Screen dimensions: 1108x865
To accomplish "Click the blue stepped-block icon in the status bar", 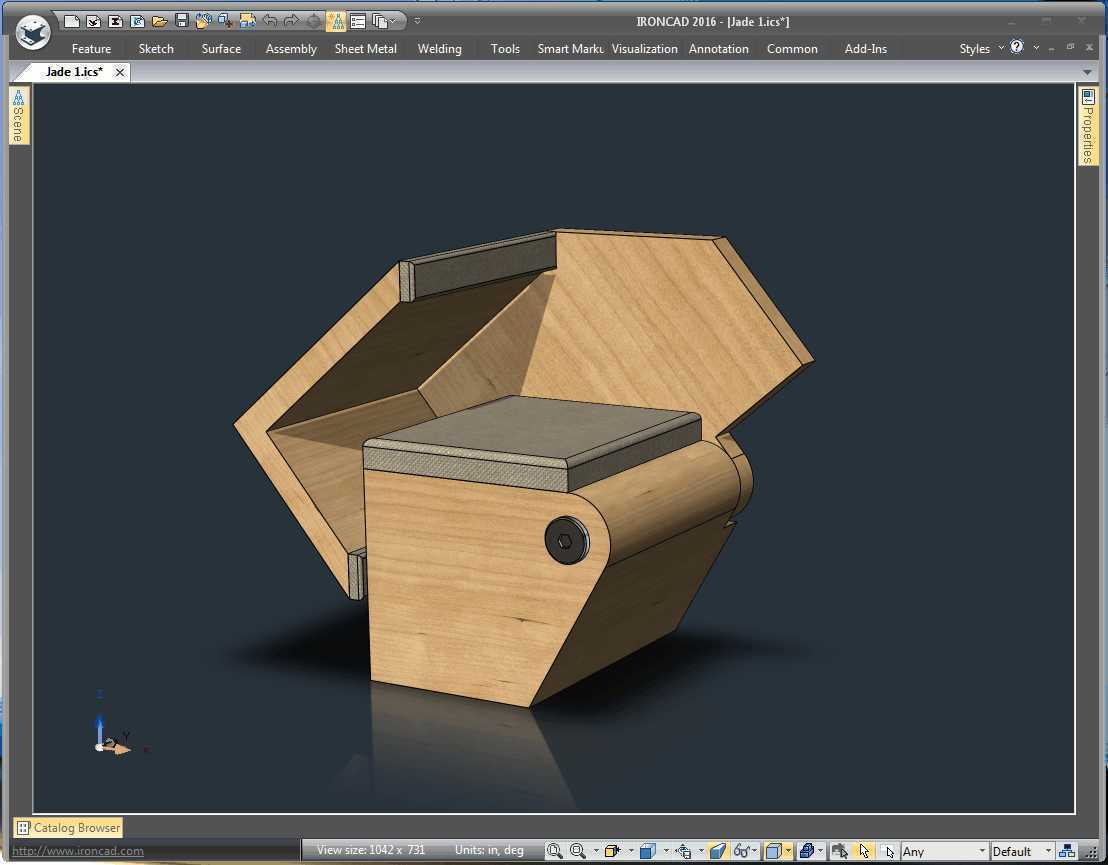I will tap(807, 851).
